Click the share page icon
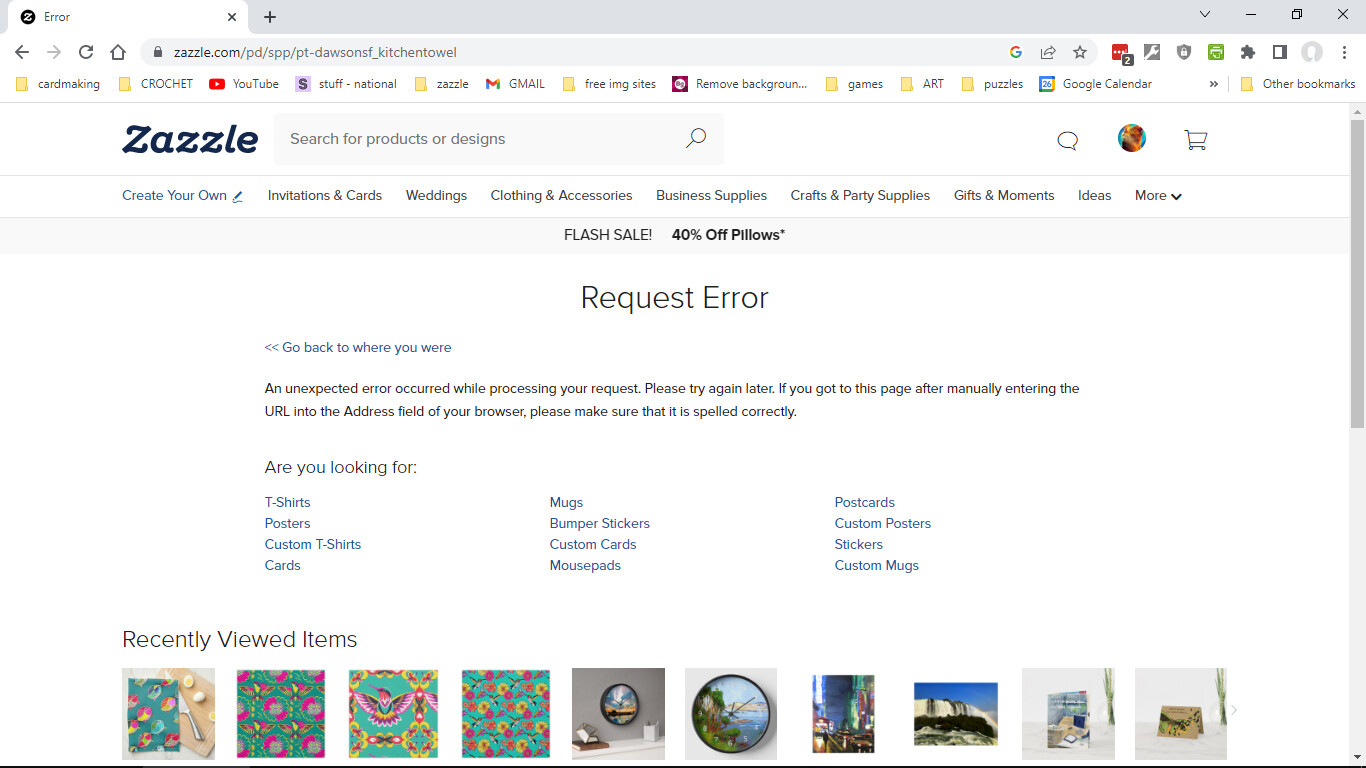This screenshot has height=768, width=1366. 1048,52
